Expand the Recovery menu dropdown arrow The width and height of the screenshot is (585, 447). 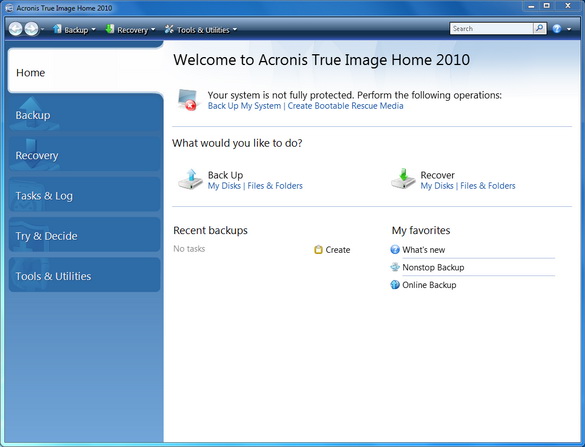[x=153, y=29]
